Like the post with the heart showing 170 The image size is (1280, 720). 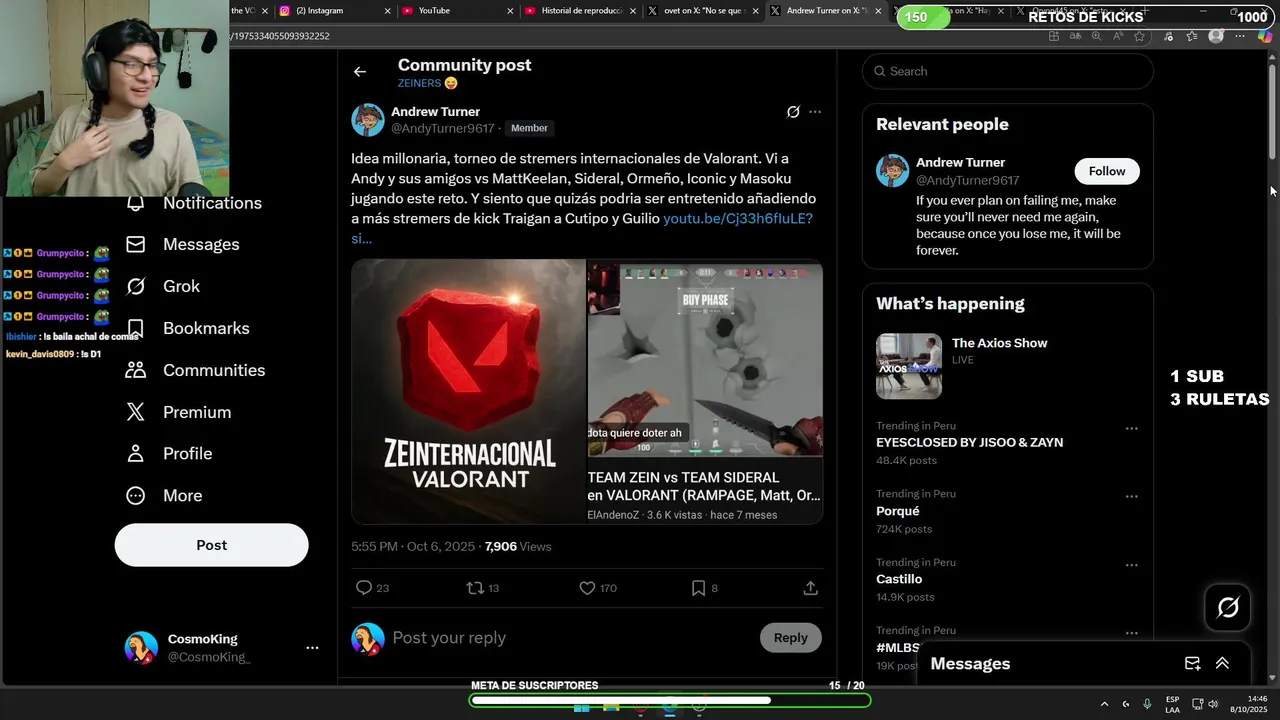tap(588, 588)
